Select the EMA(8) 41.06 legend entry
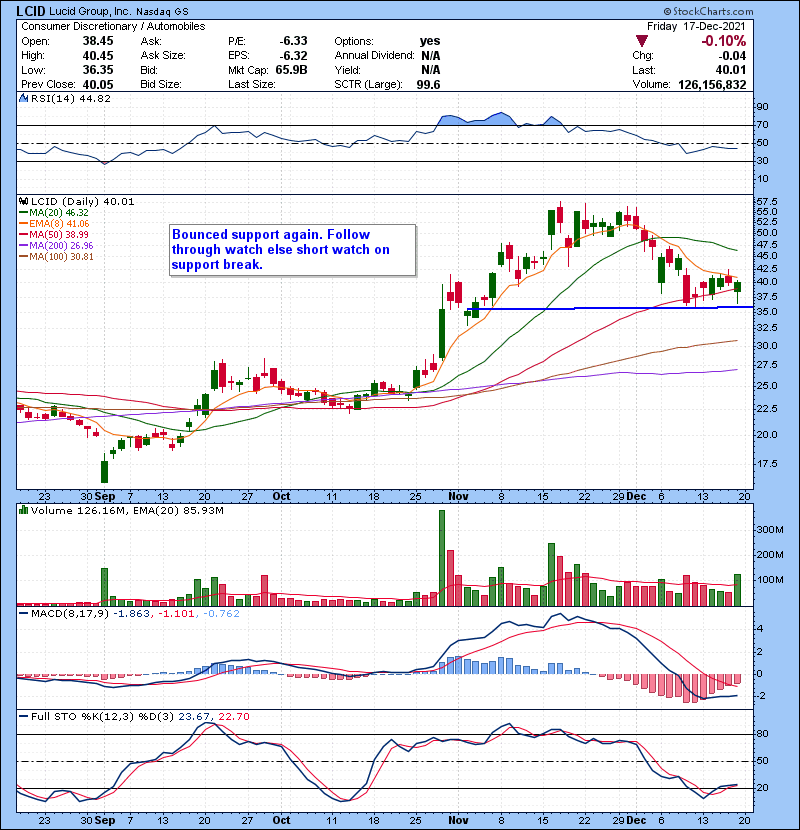The image size is (800, 830). tap(54, 223)
